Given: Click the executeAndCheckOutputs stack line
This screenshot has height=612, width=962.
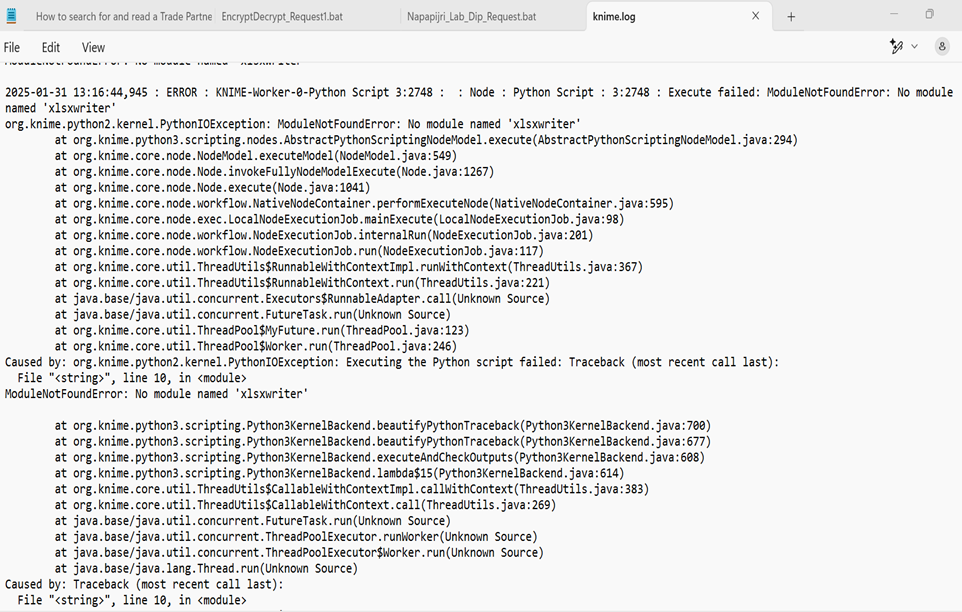Looking at the screenshot, I should 379,458.
